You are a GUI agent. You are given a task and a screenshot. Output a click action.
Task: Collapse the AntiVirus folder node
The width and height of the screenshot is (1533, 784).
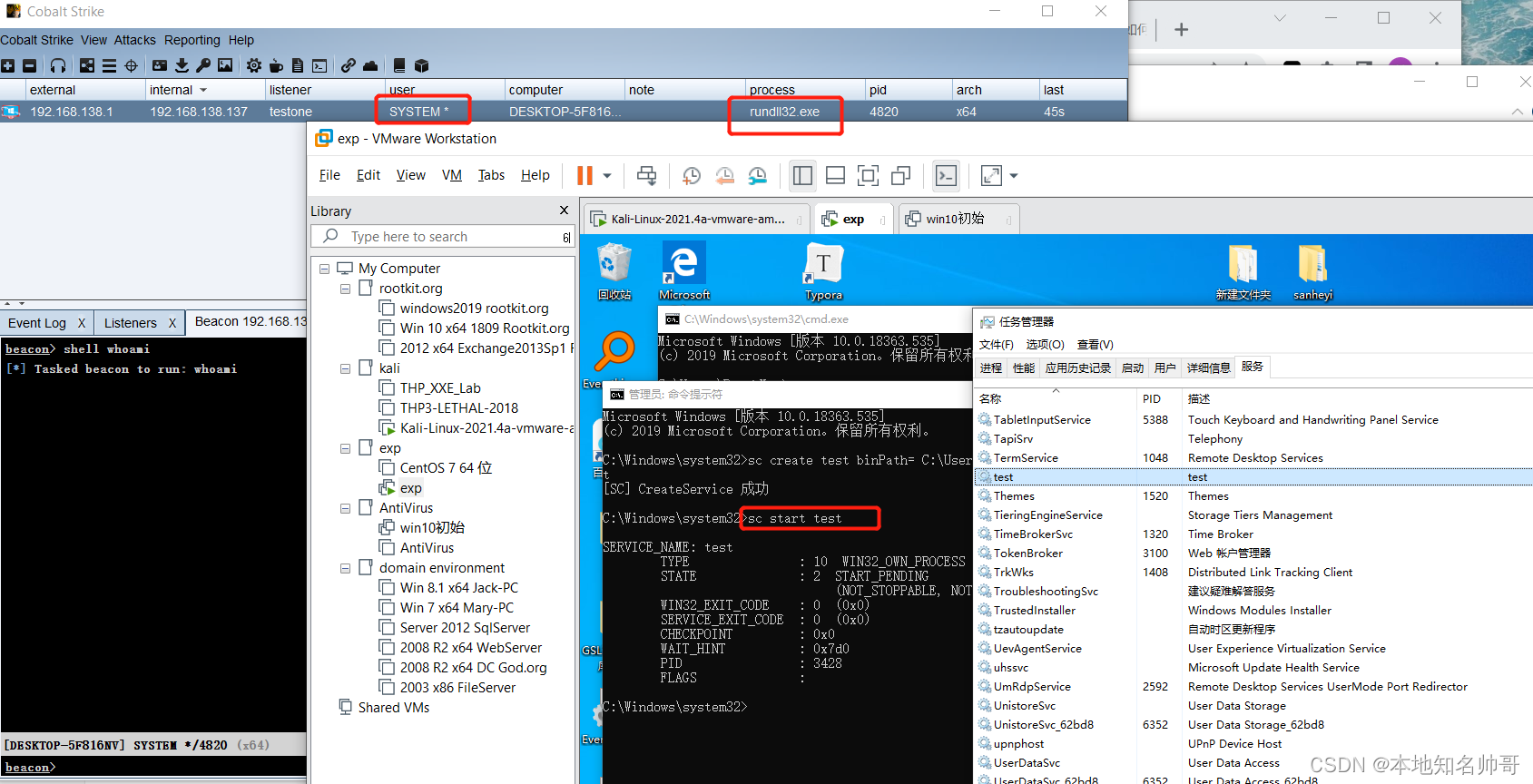(345, 508)
